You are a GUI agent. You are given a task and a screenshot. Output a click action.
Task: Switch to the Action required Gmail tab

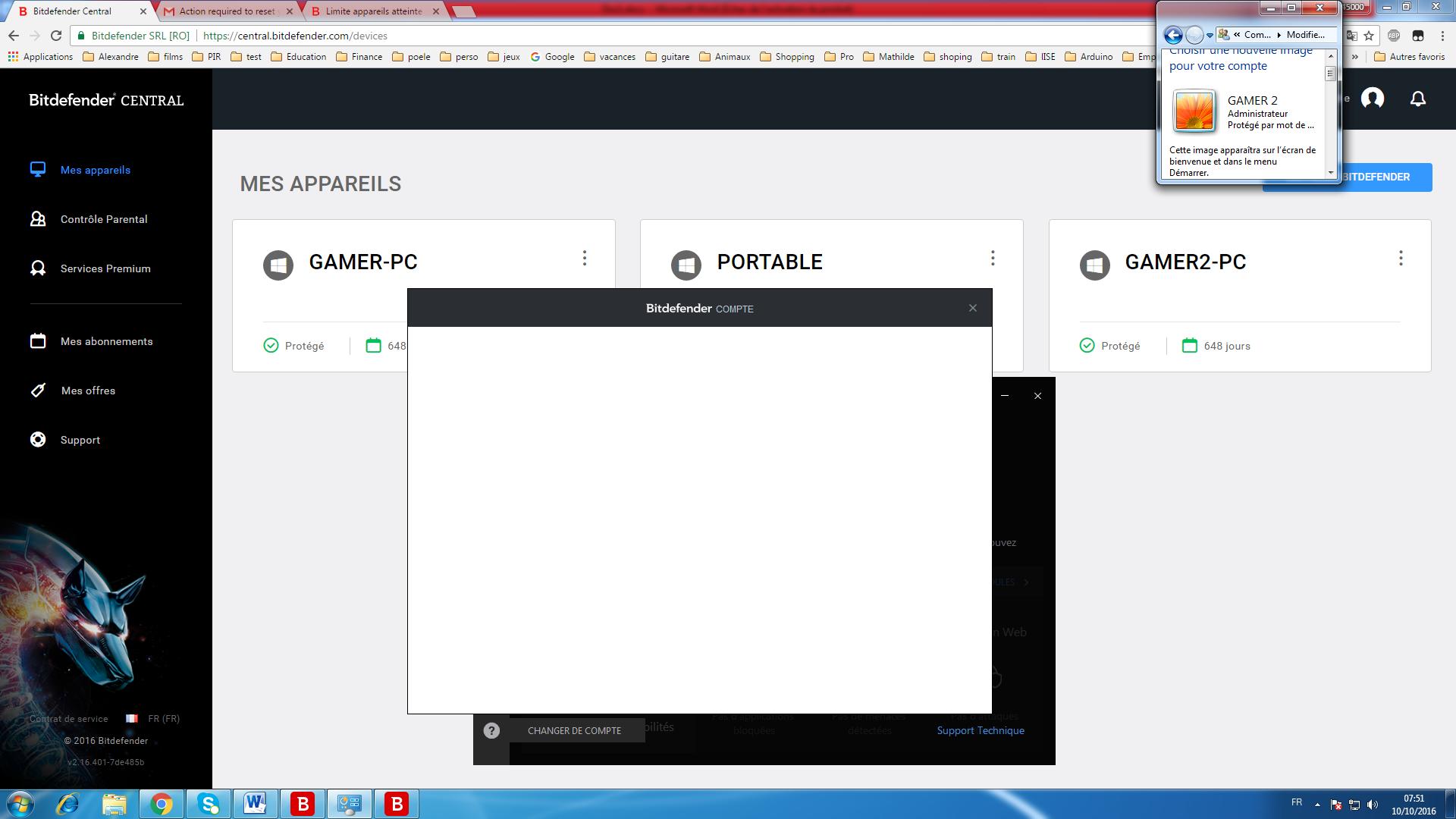pos(228,11)
